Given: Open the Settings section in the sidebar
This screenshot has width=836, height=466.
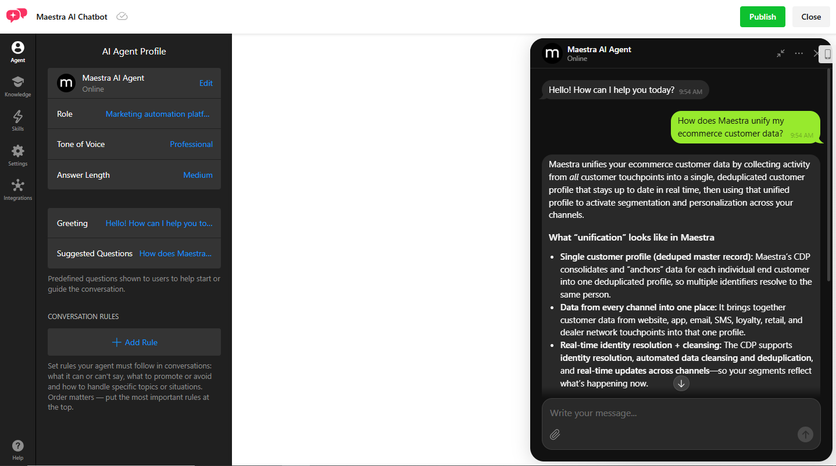Looking at the screenshot, I should pos(18,155).
